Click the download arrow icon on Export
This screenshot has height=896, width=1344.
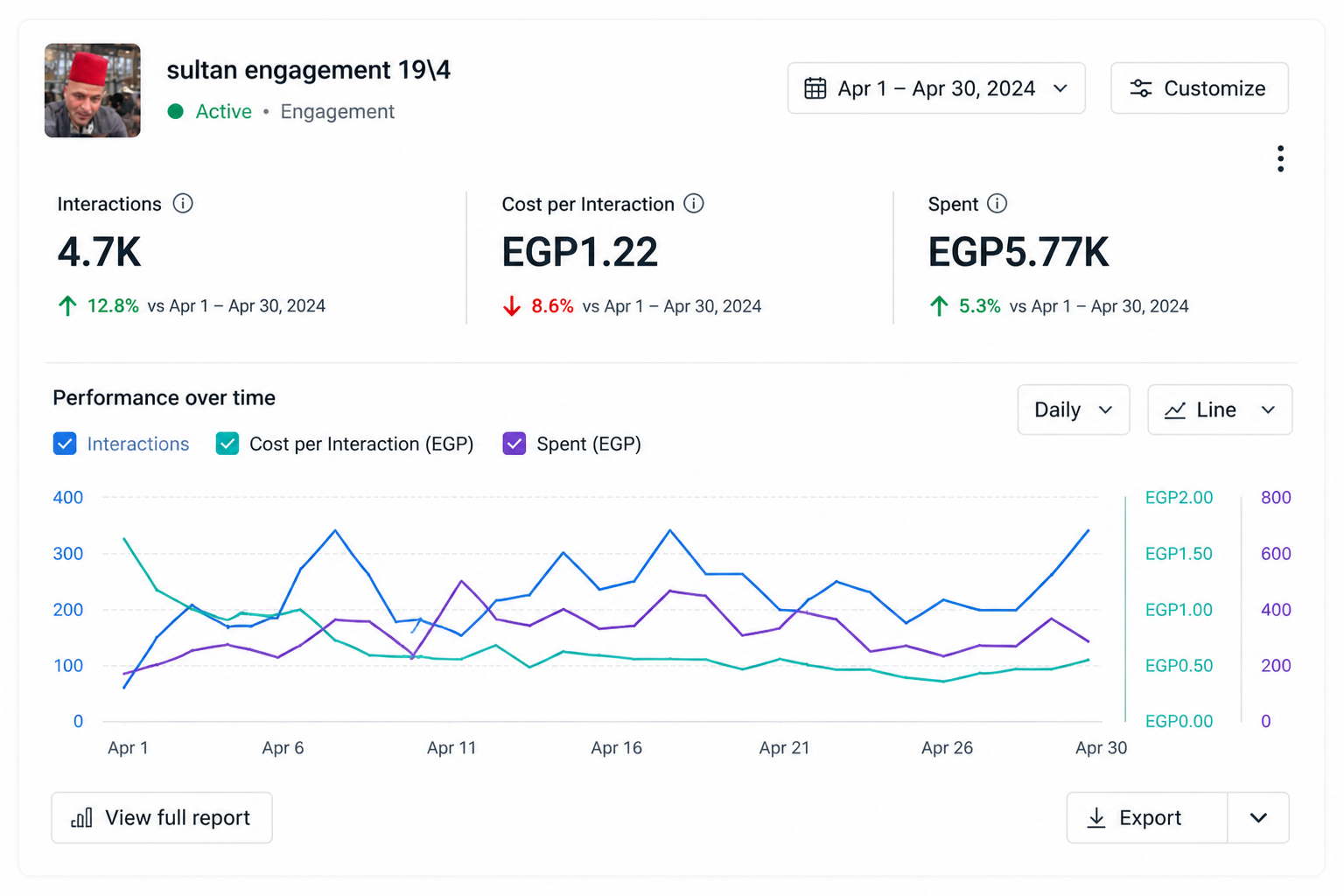[1095, 818]
